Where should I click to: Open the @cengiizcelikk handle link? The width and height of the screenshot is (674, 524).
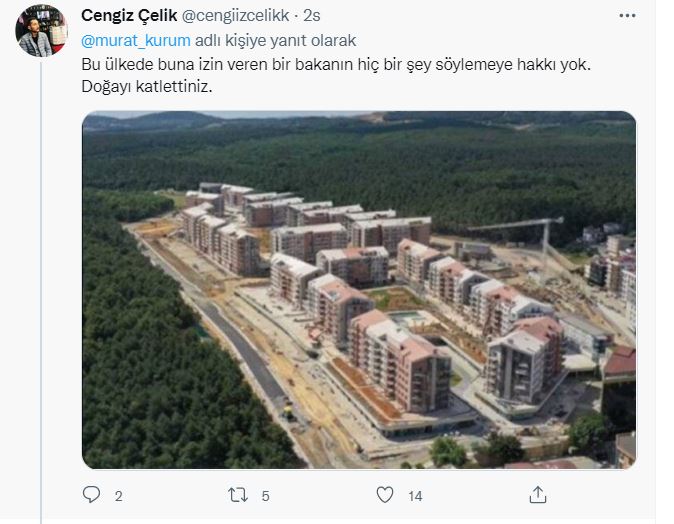(236, 16)
